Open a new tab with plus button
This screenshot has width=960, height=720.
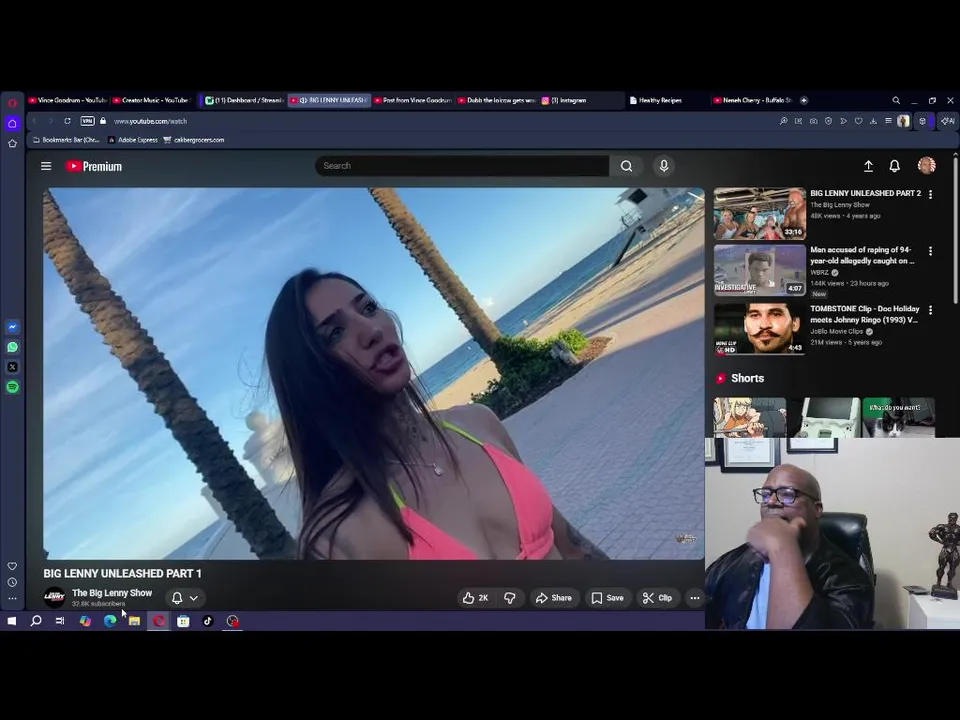click(x=804, y=100)
